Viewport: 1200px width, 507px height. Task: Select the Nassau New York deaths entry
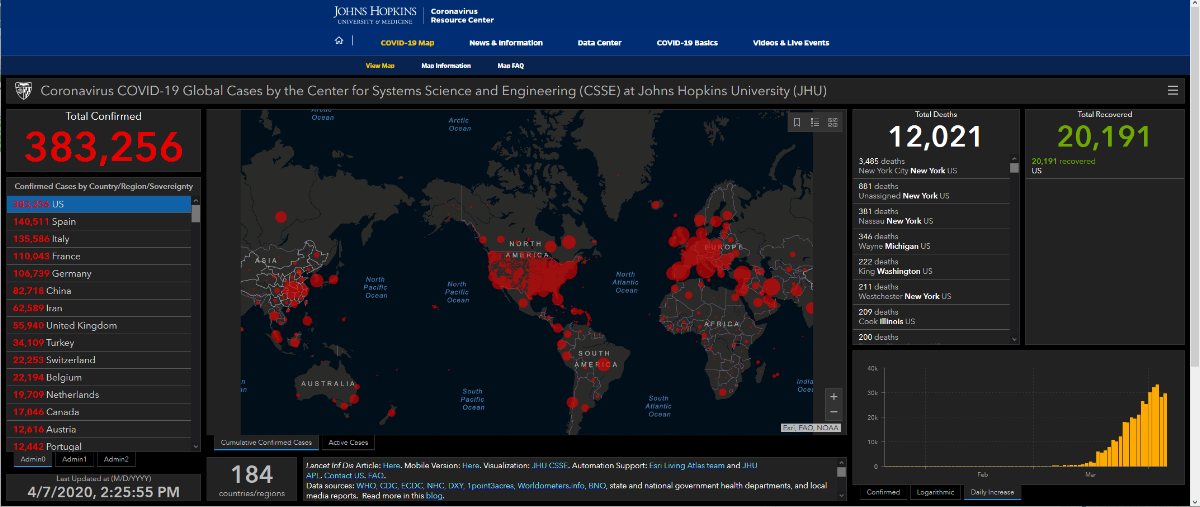tap(932, 216)
